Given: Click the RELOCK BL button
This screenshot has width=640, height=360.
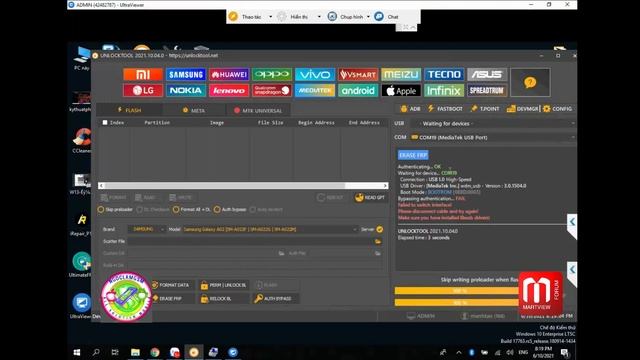Looking at the screenshot, I should coord(224,298).
